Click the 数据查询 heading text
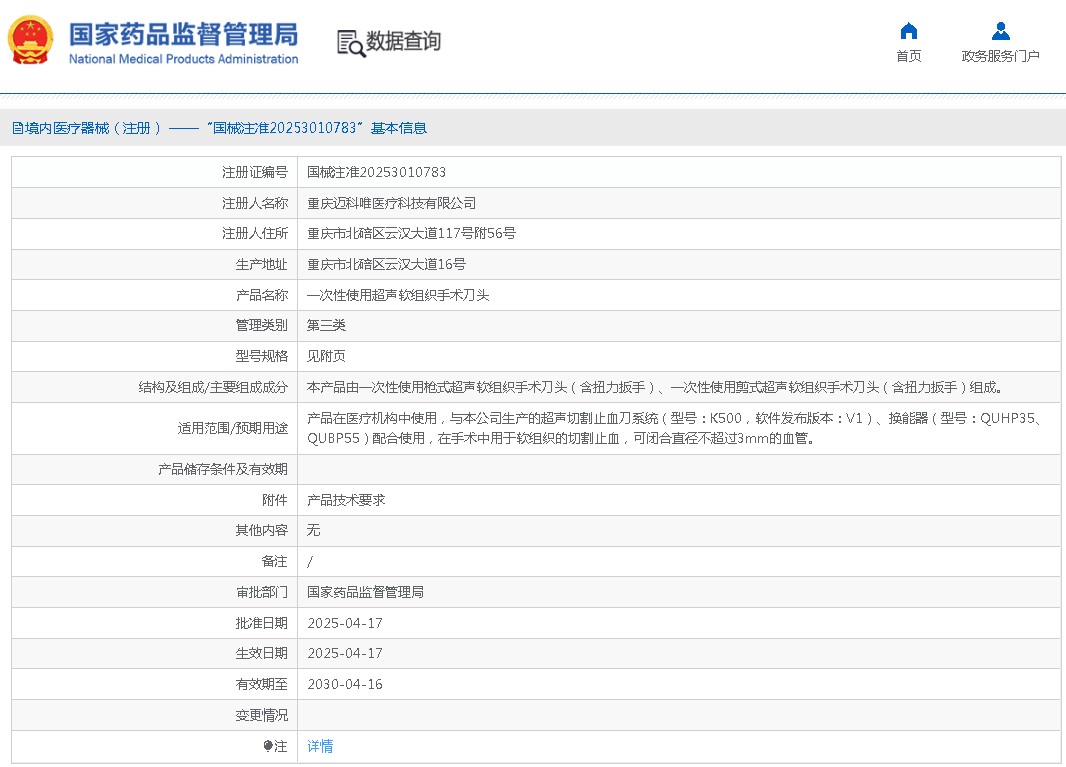 403,42
